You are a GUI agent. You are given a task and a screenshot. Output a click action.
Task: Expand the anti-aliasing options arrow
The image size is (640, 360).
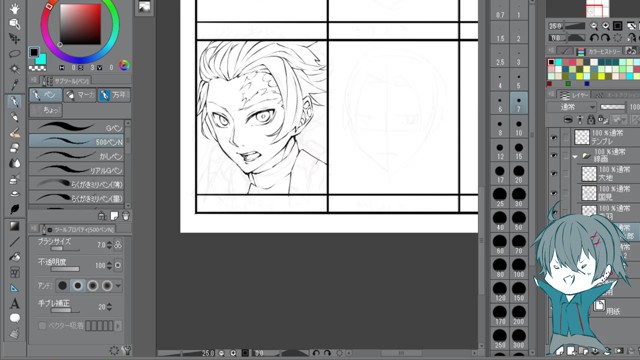[118, 286]
